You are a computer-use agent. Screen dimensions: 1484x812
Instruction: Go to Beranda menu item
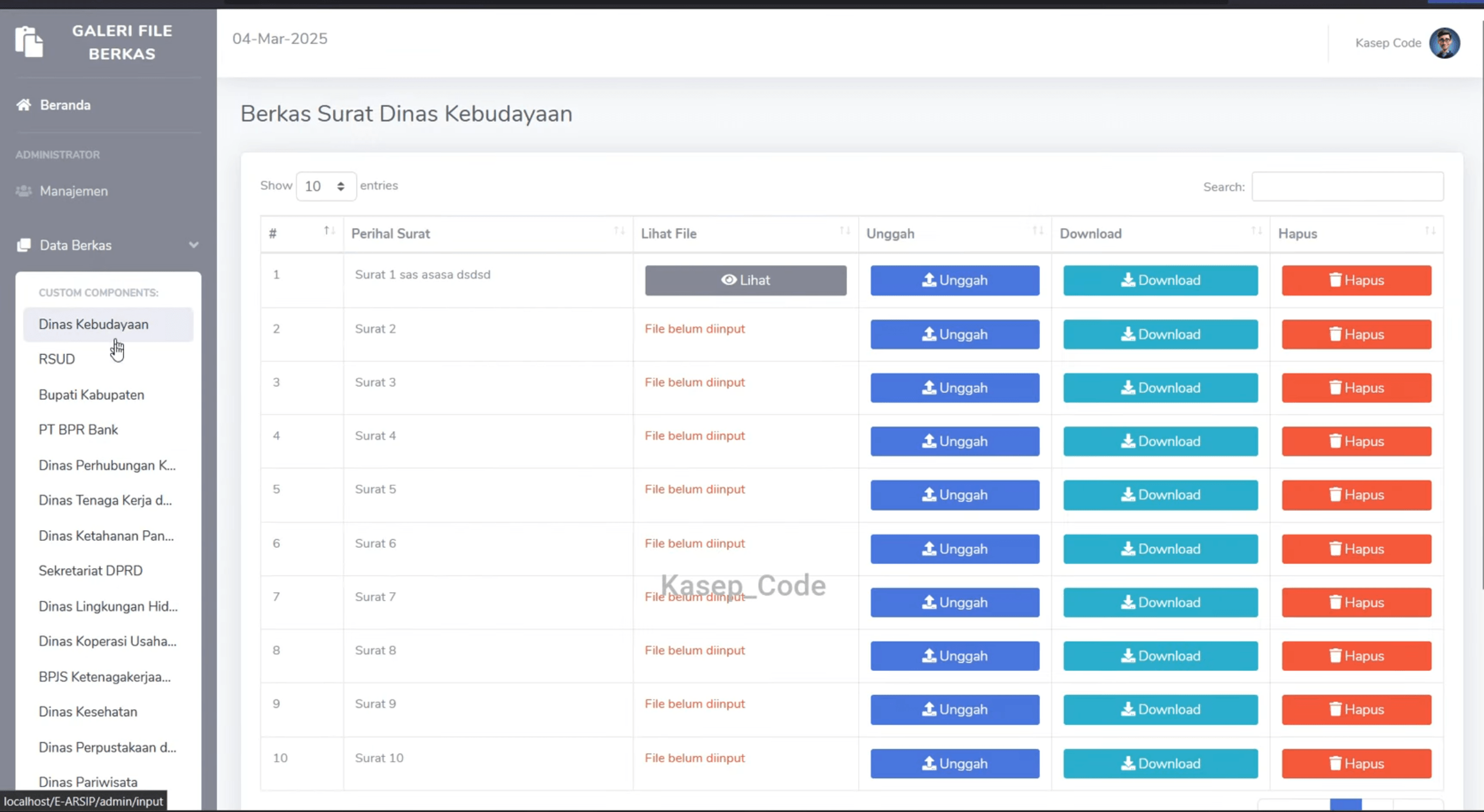pos(65,105)
